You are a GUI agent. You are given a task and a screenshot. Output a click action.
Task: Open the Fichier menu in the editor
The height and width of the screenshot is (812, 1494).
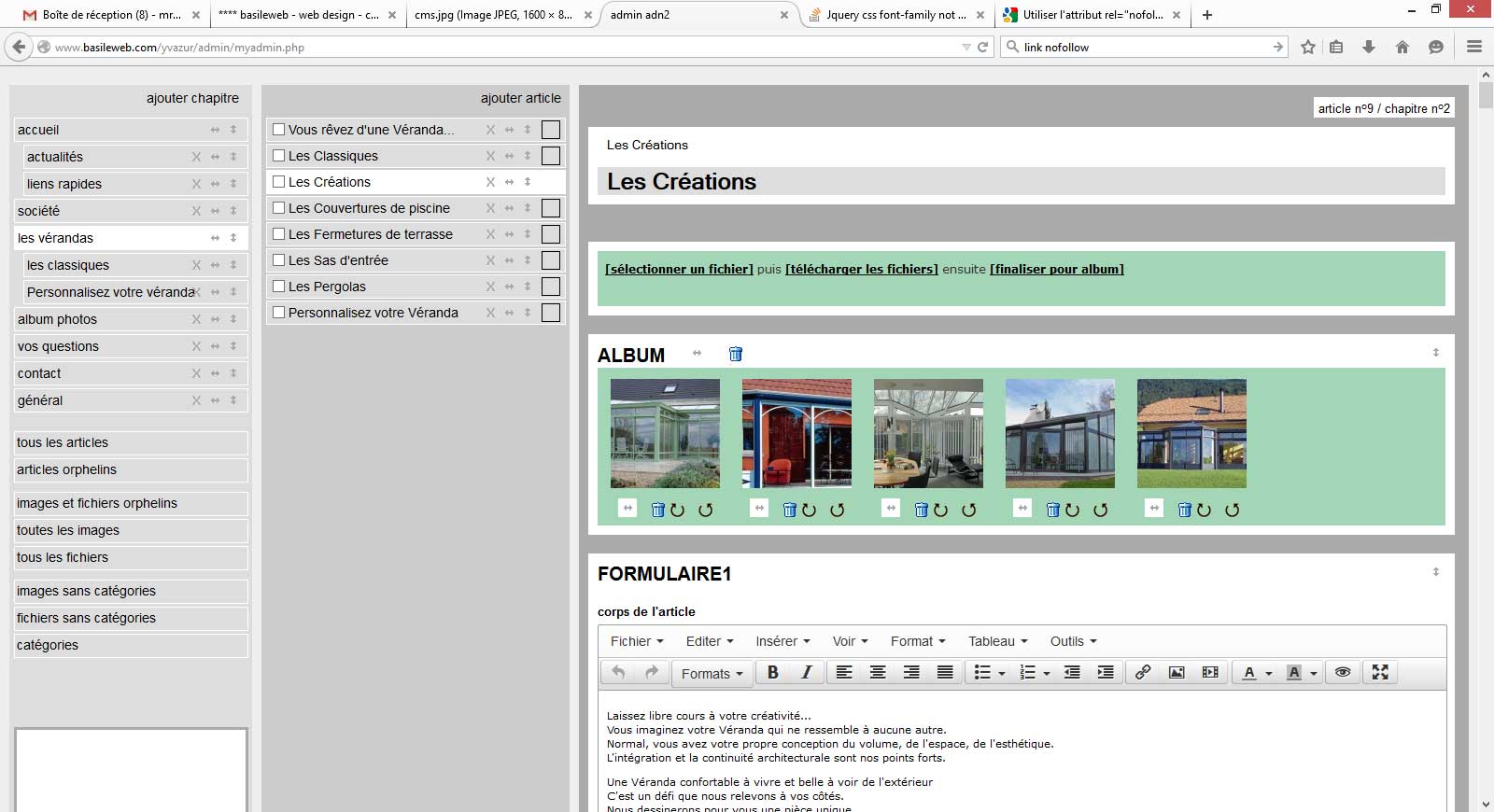(637, 641)
